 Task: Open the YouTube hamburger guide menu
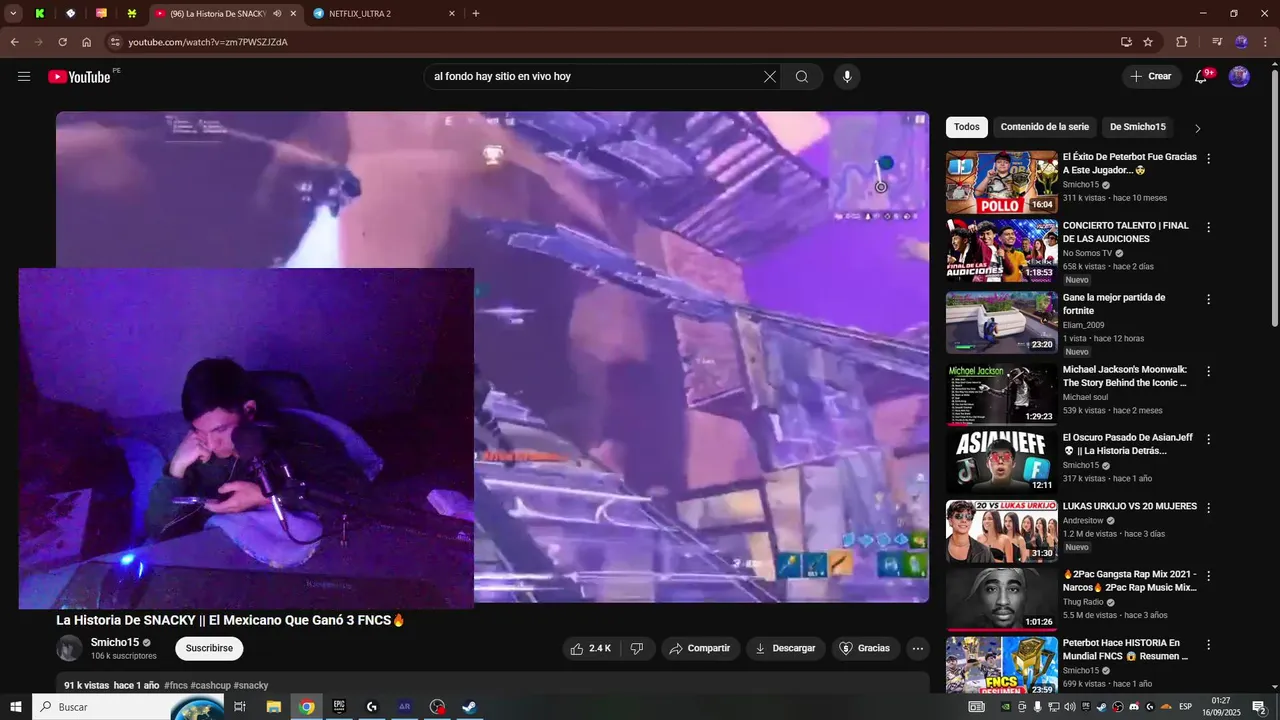pos(24,77)
